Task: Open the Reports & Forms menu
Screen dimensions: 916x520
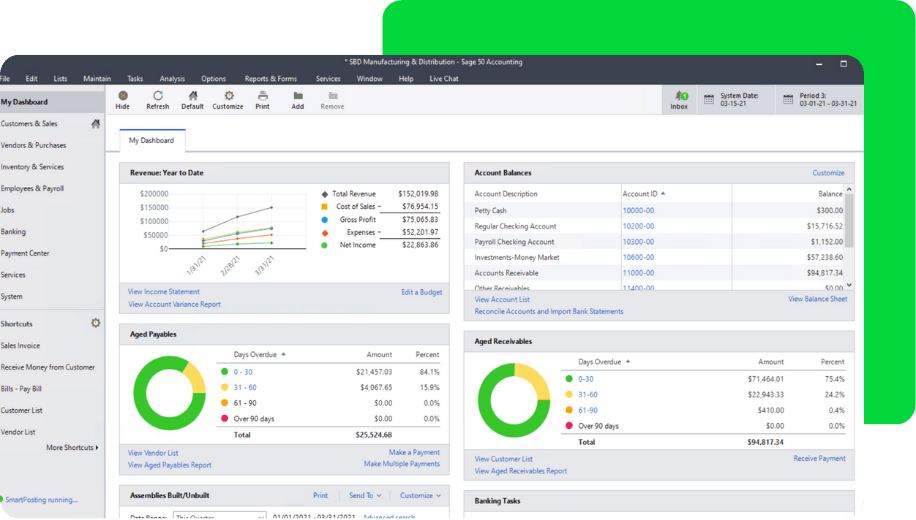Action: coord(270,78)
